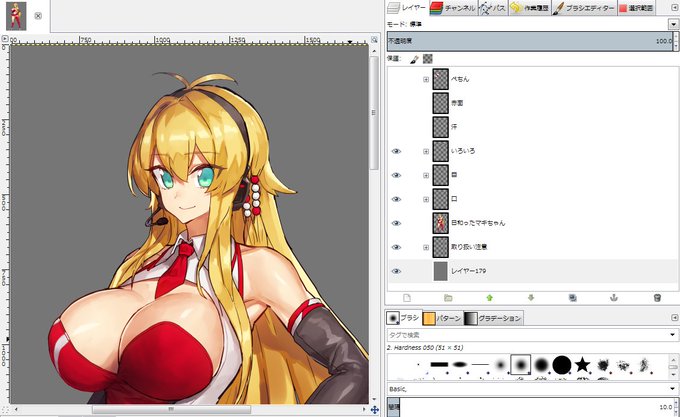680x417 pixels.
Task: Click the navigation cross icon below canvas
Action: [x=375, y=409]
